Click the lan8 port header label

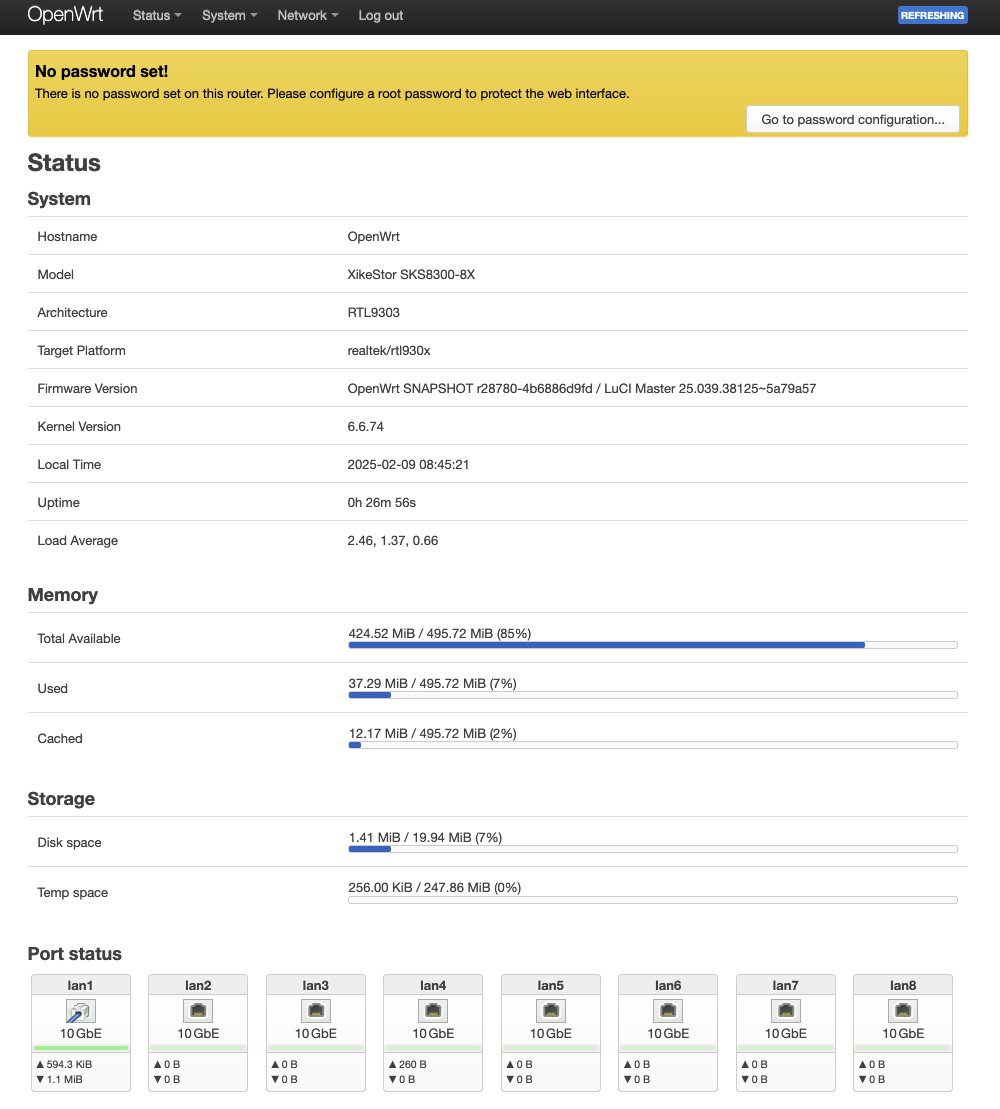point(903,985)
